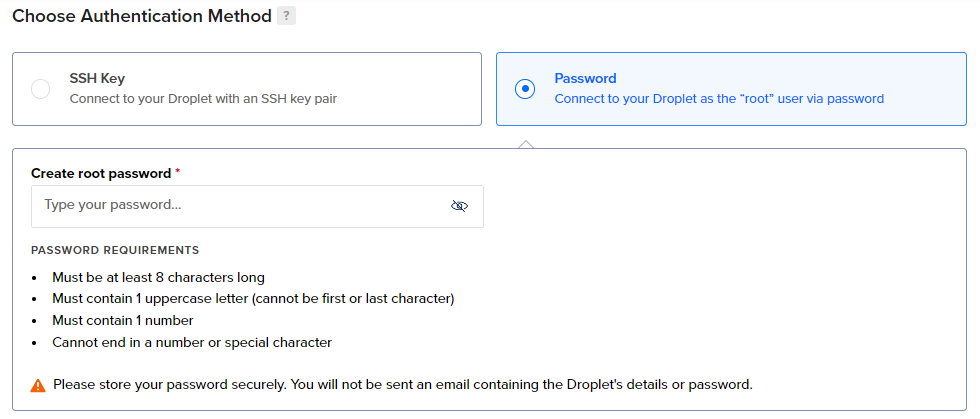The height and width of the screenshot is (419, 980).
Task: Click the root user via password description
Action: (719, 99)
